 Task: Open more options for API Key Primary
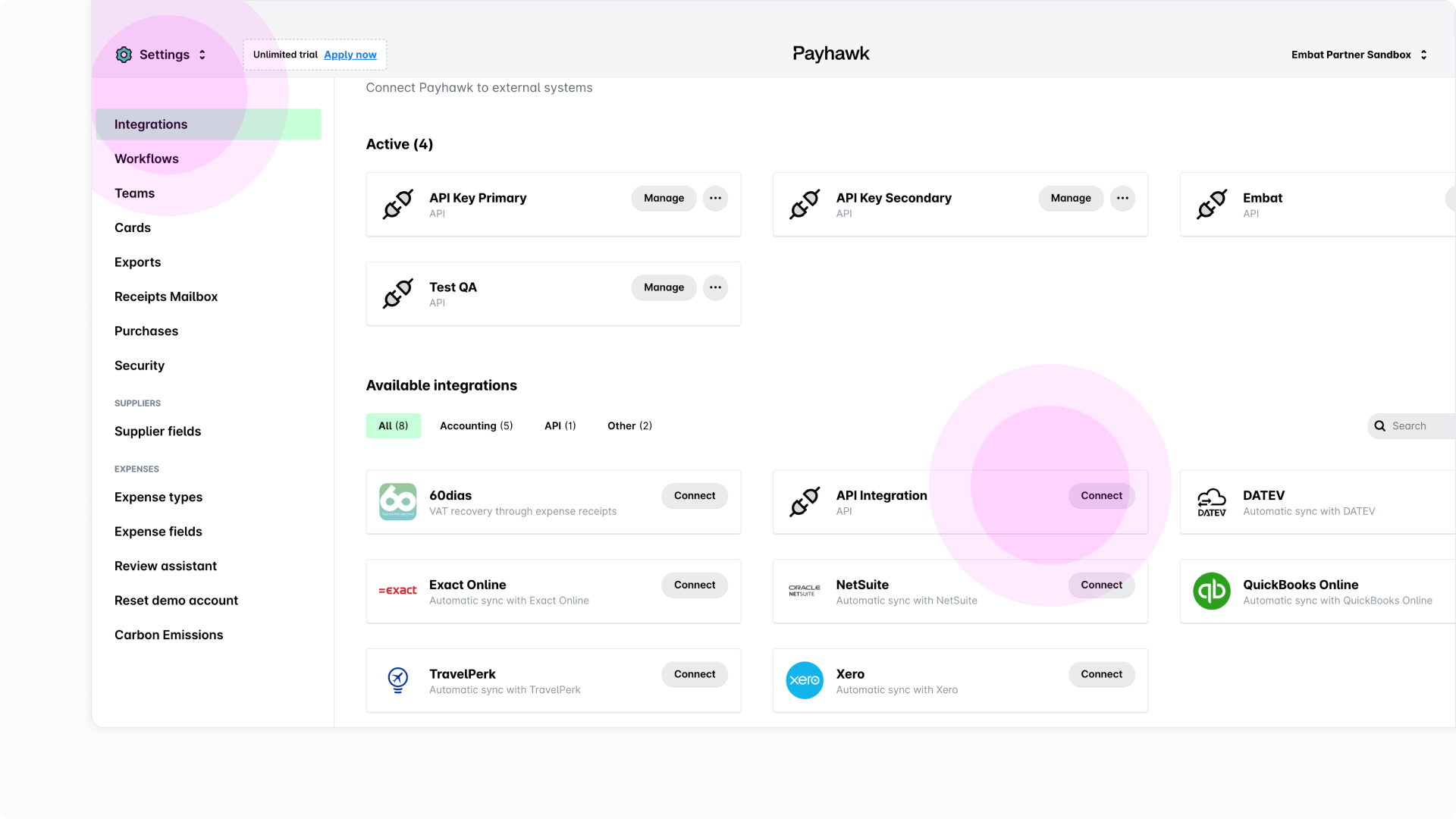(x=715, y=198)
